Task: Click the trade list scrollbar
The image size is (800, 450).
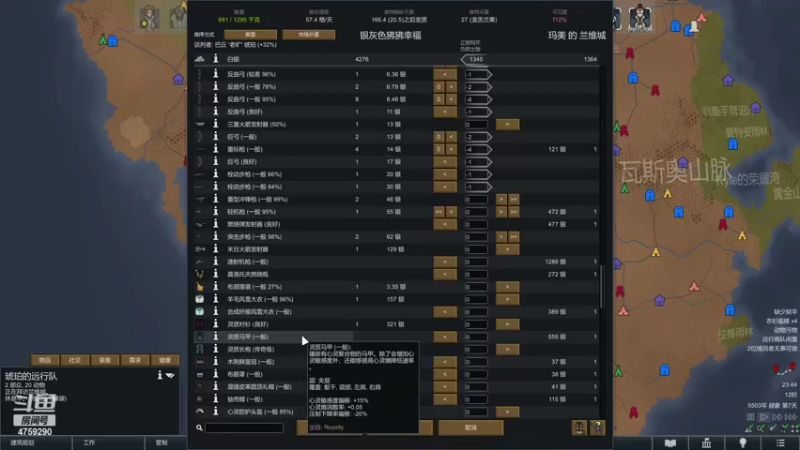Action: [x=602, y=287]
